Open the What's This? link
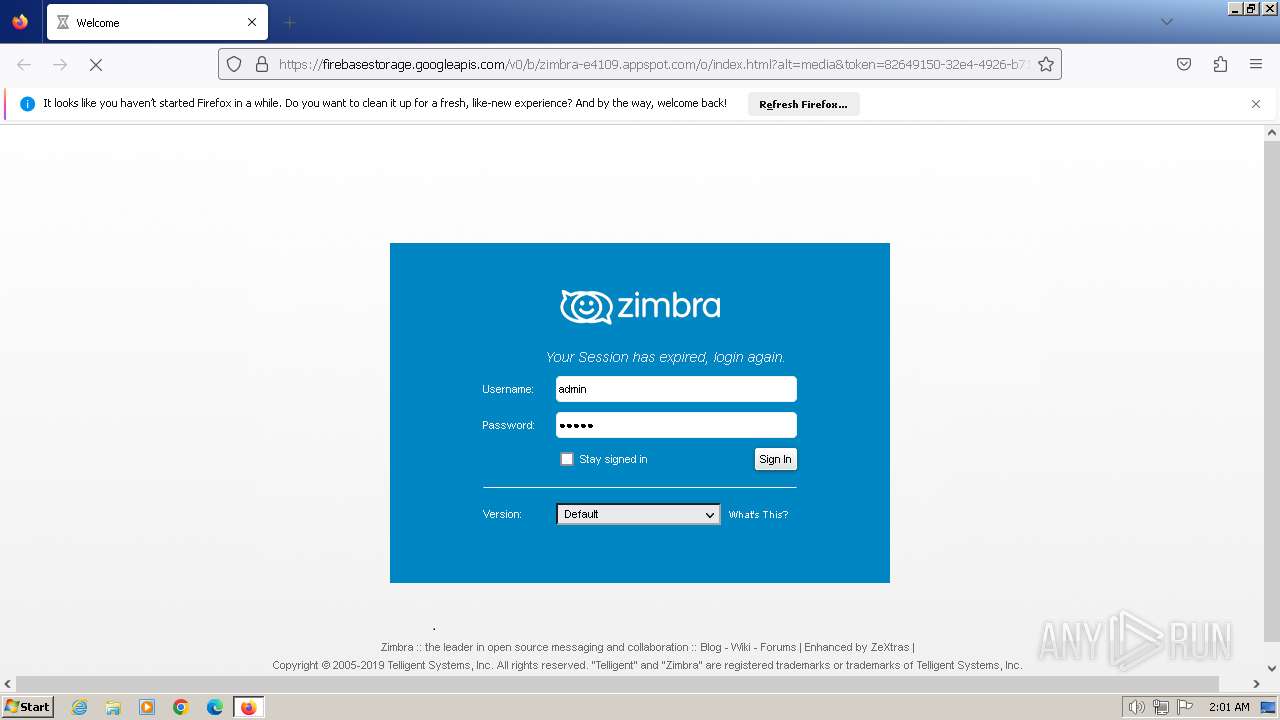The image size is (1280, 720). click(x=758, y=515)
